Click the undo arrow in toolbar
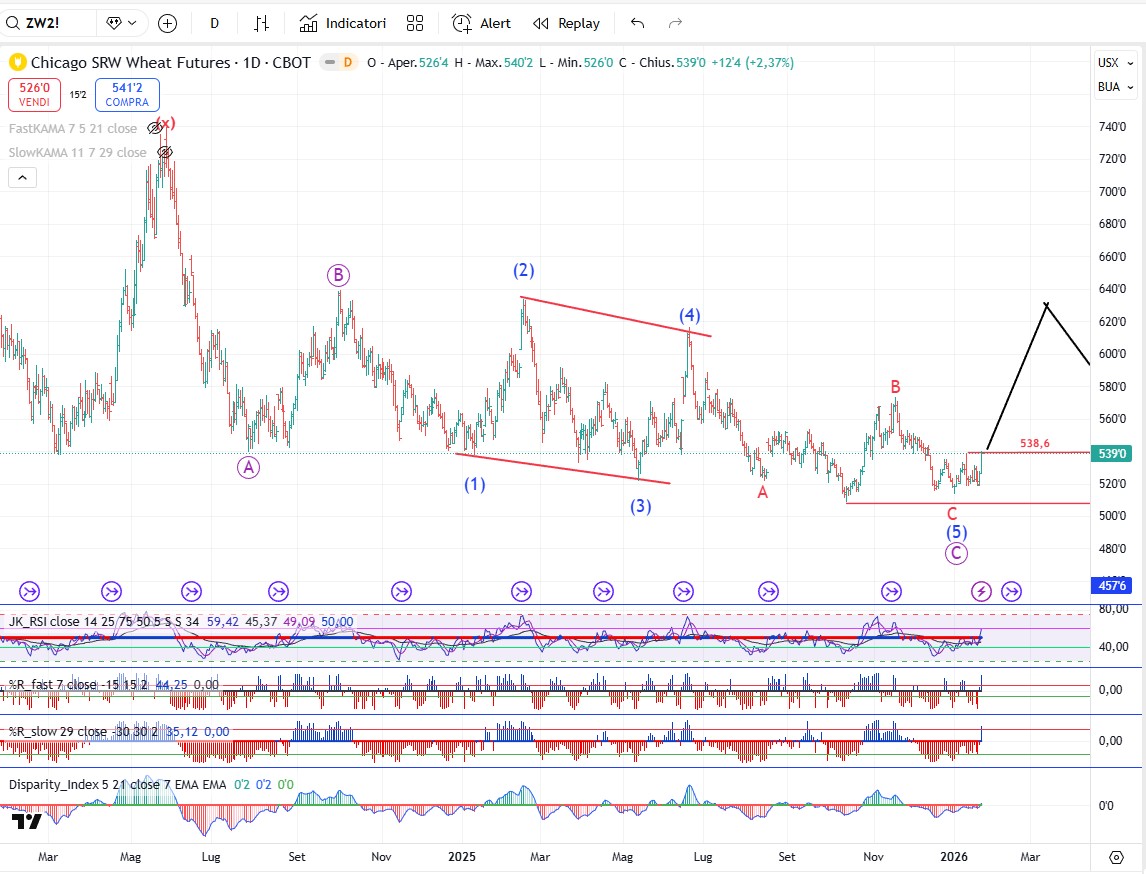The image size is (1146, 874). point(637,23)
